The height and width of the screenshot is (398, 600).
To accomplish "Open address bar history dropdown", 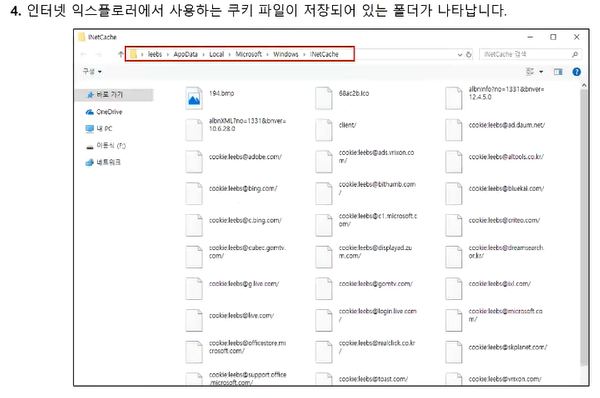I will click(460, 55).
